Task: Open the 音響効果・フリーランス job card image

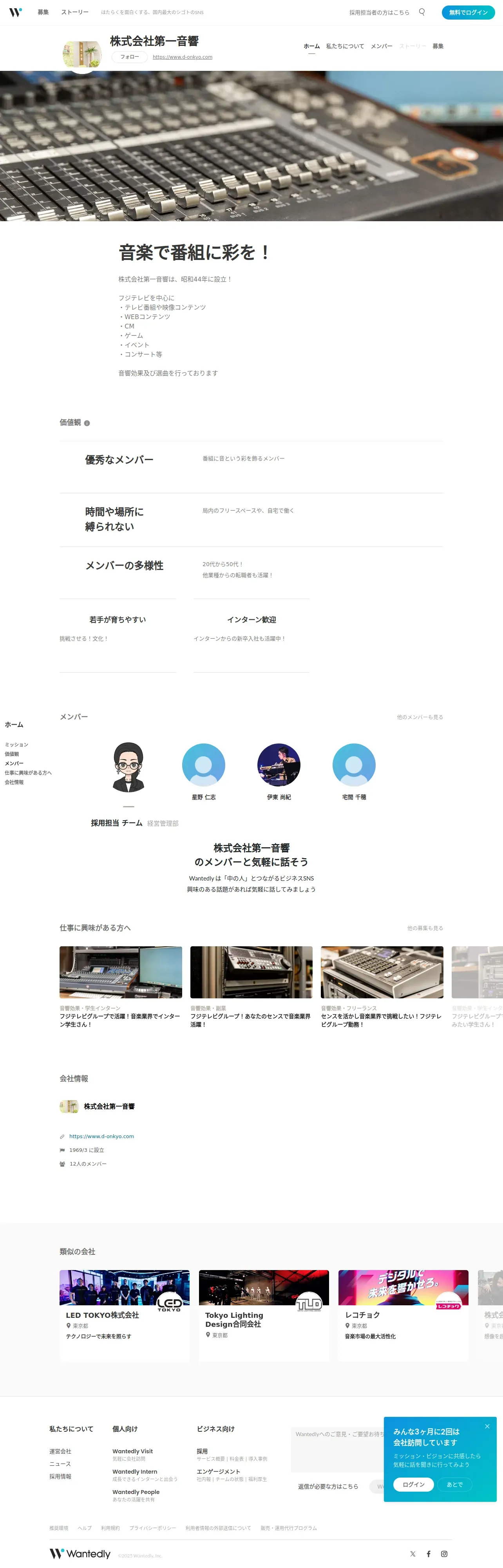Action: point(382,972)
